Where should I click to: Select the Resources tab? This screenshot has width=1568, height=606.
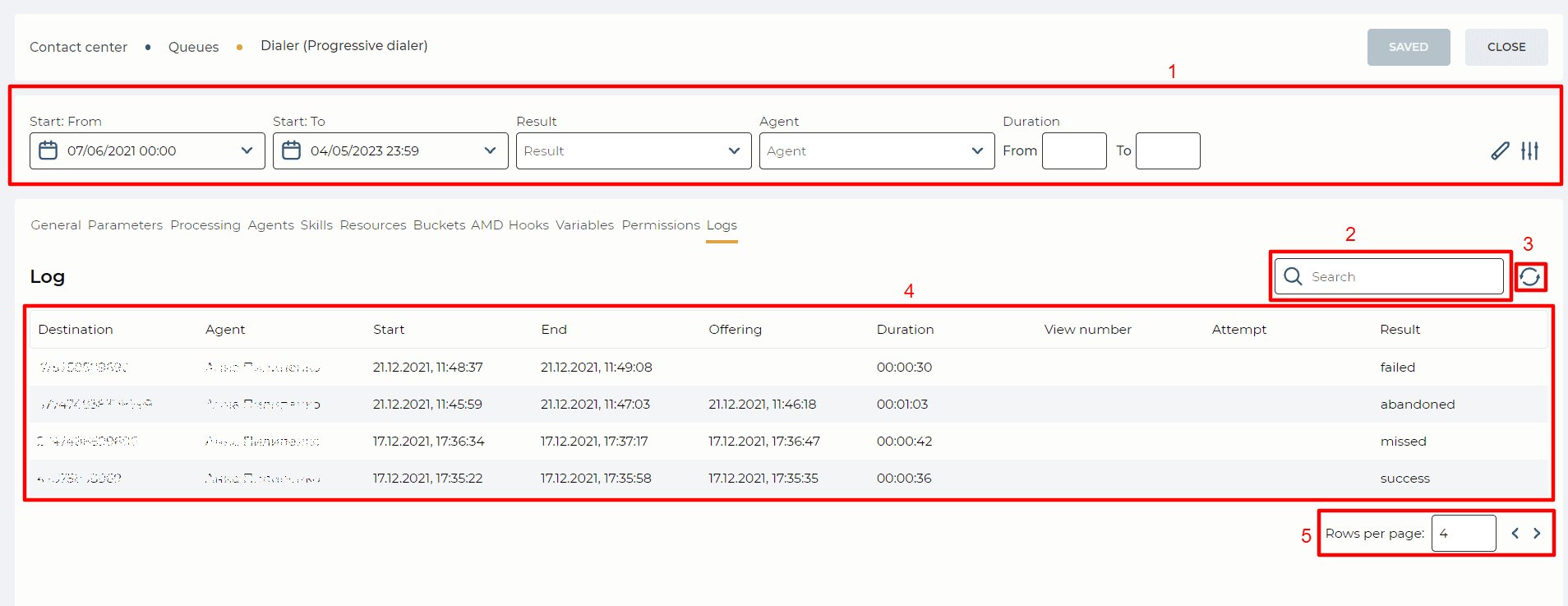tap(373, 224)
